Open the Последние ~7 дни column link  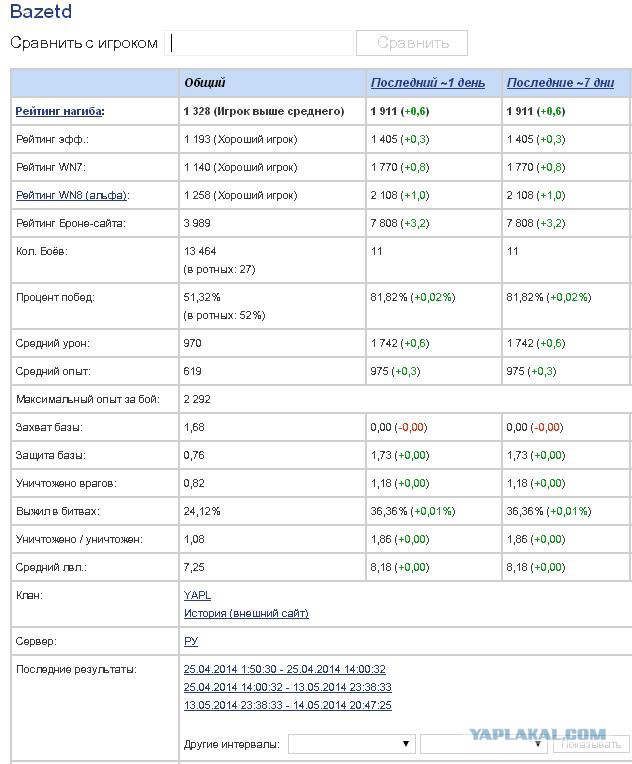[560, 82]
